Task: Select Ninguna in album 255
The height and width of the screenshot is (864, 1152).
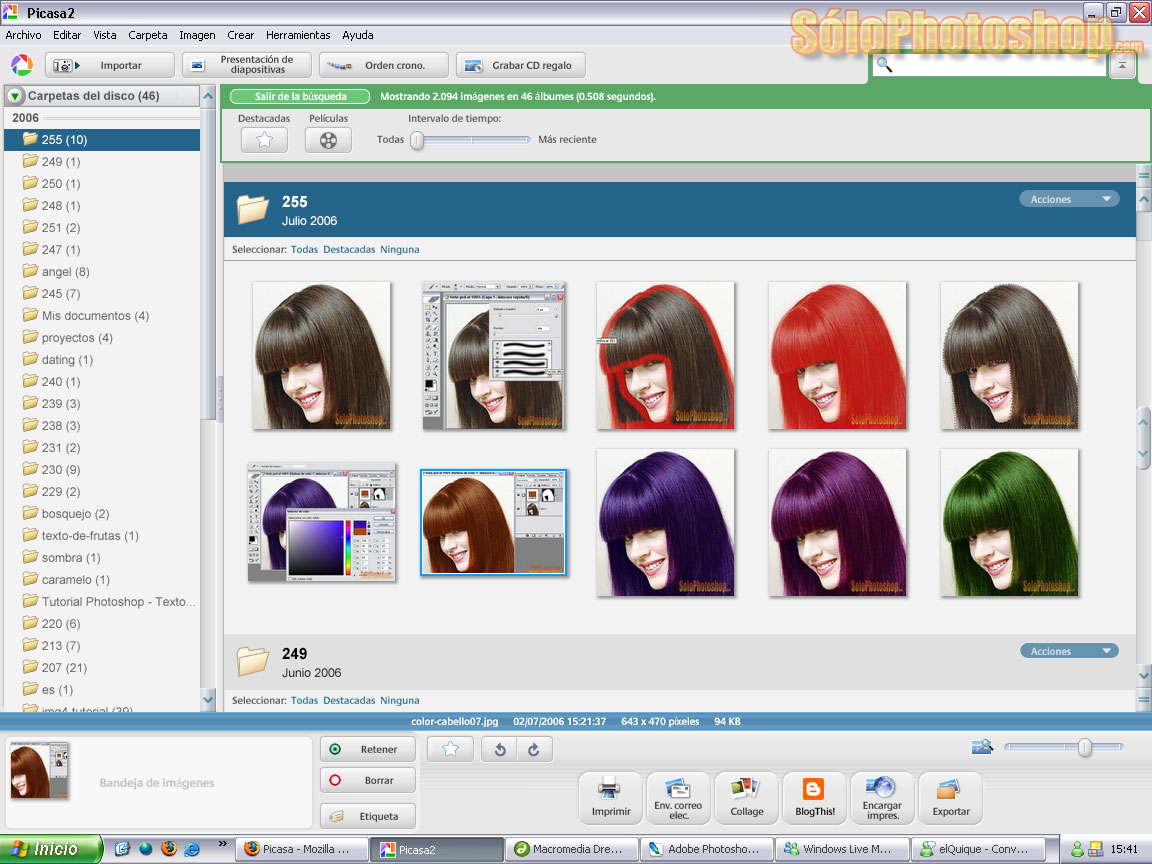Action: 400,250
